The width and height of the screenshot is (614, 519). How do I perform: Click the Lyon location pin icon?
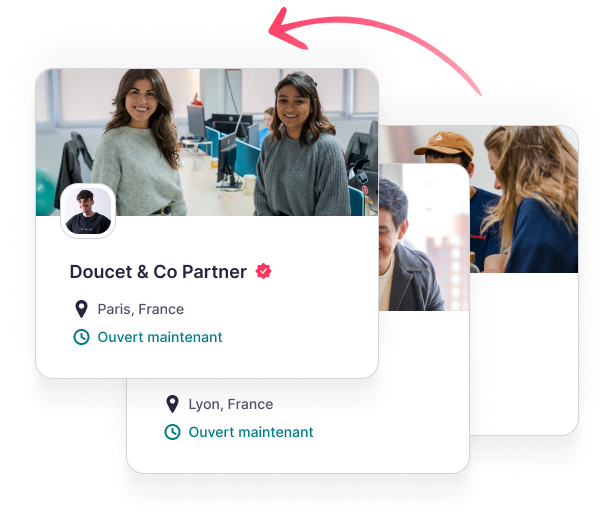(x=172, y=404)
